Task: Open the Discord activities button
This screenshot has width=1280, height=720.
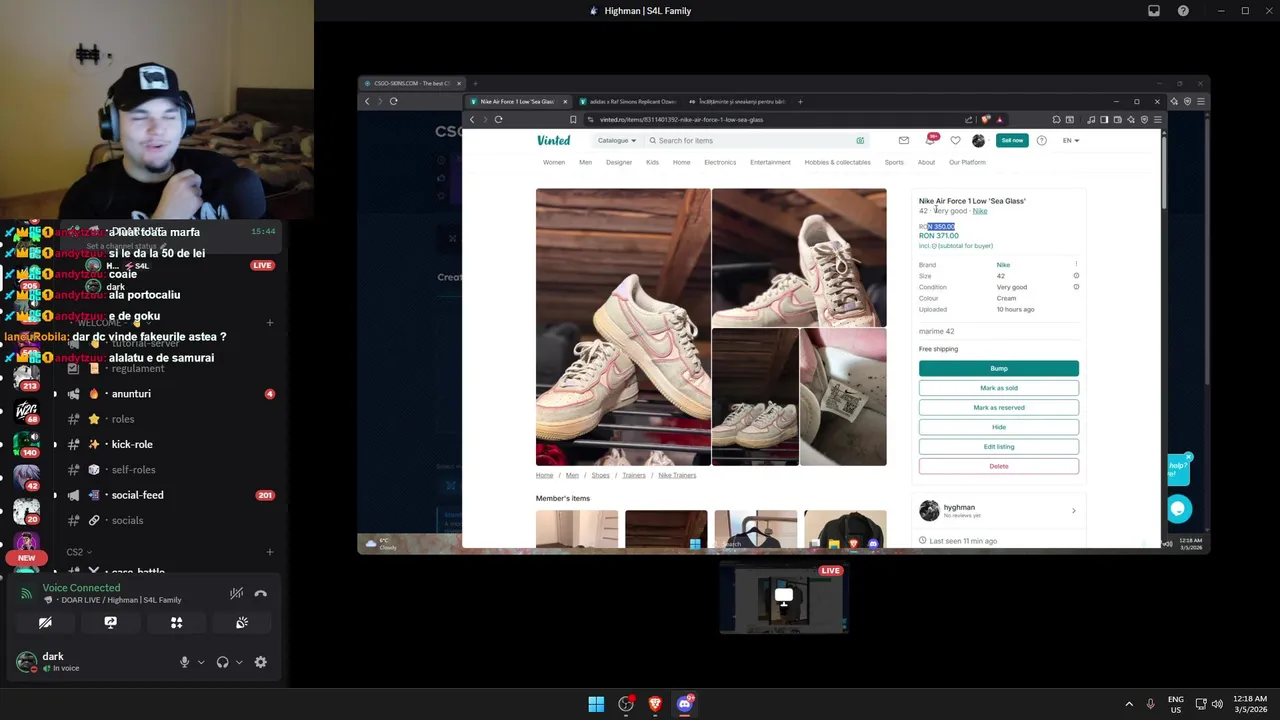Action: [176, 622]
